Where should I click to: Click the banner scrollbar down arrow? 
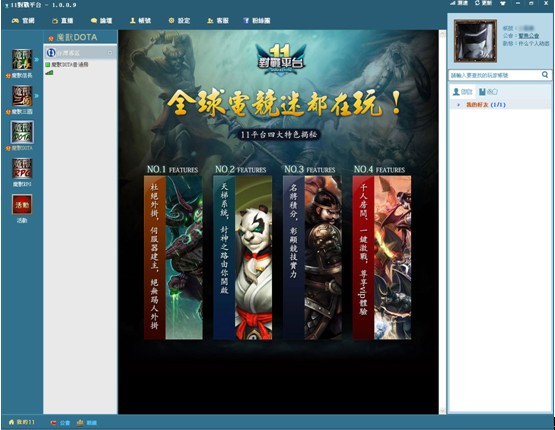click(442, 411)
